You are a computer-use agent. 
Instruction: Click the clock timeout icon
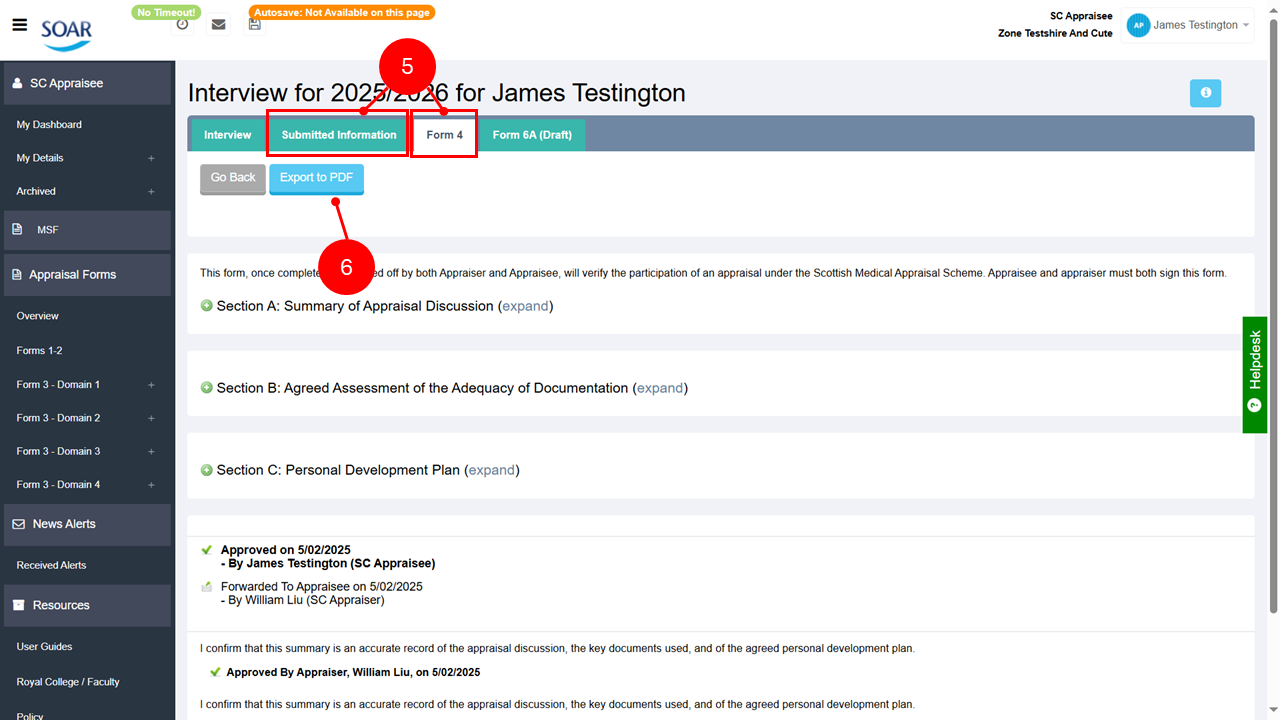coord(182,24)
